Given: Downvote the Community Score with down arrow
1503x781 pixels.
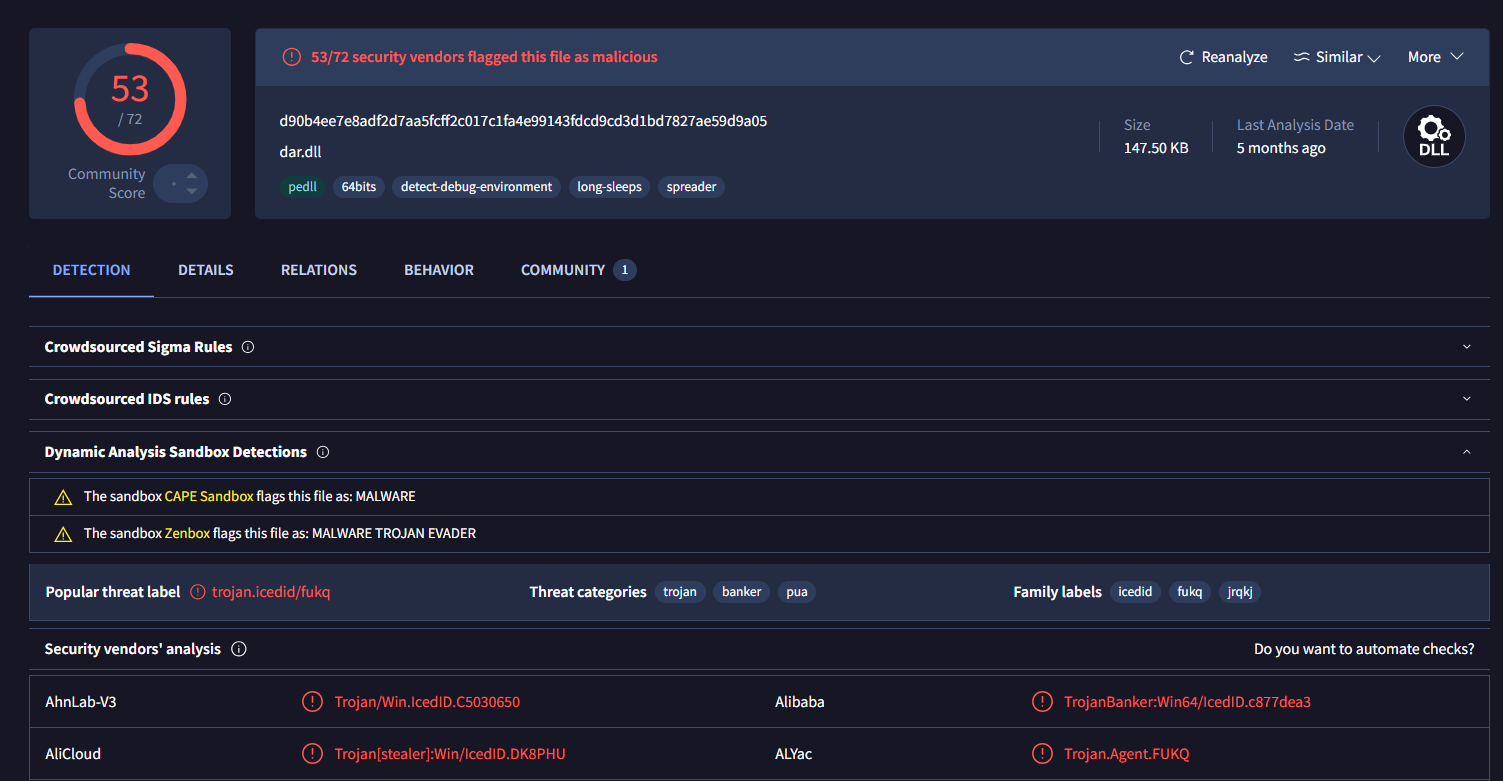Looking at the screenshot, I should [x=192, y=191].
